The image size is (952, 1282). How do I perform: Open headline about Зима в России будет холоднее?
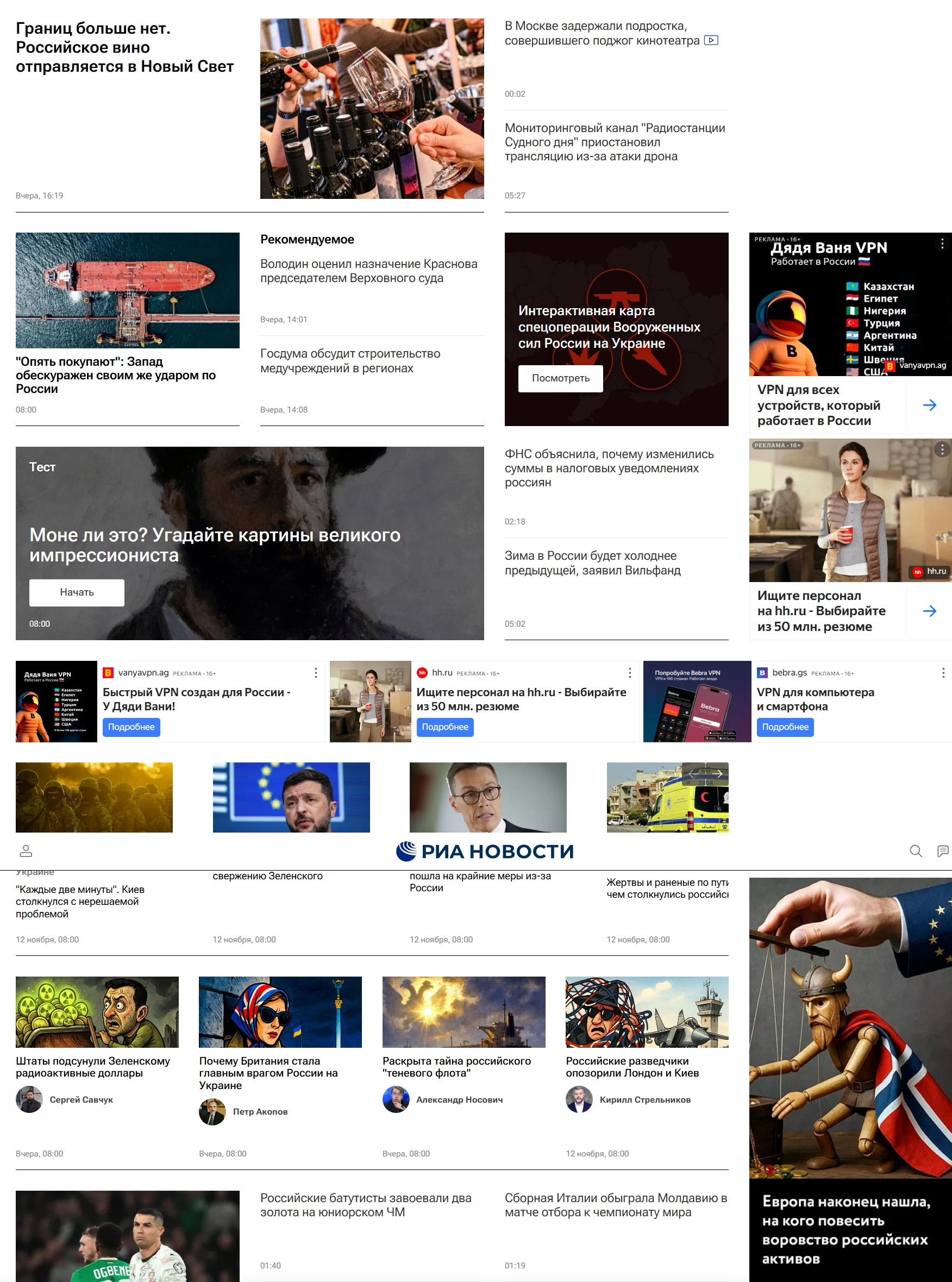592,563
